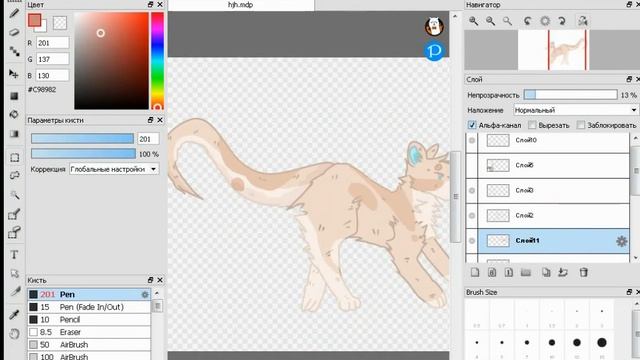
Task: Switch to hjh.mdp document tab
Action: (241, 5)
